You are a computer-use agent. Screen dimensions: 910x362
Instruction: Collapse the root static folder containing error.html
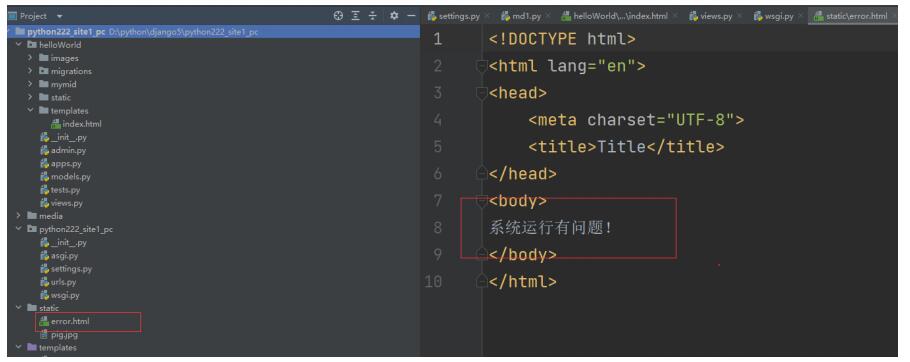[19, 308]
